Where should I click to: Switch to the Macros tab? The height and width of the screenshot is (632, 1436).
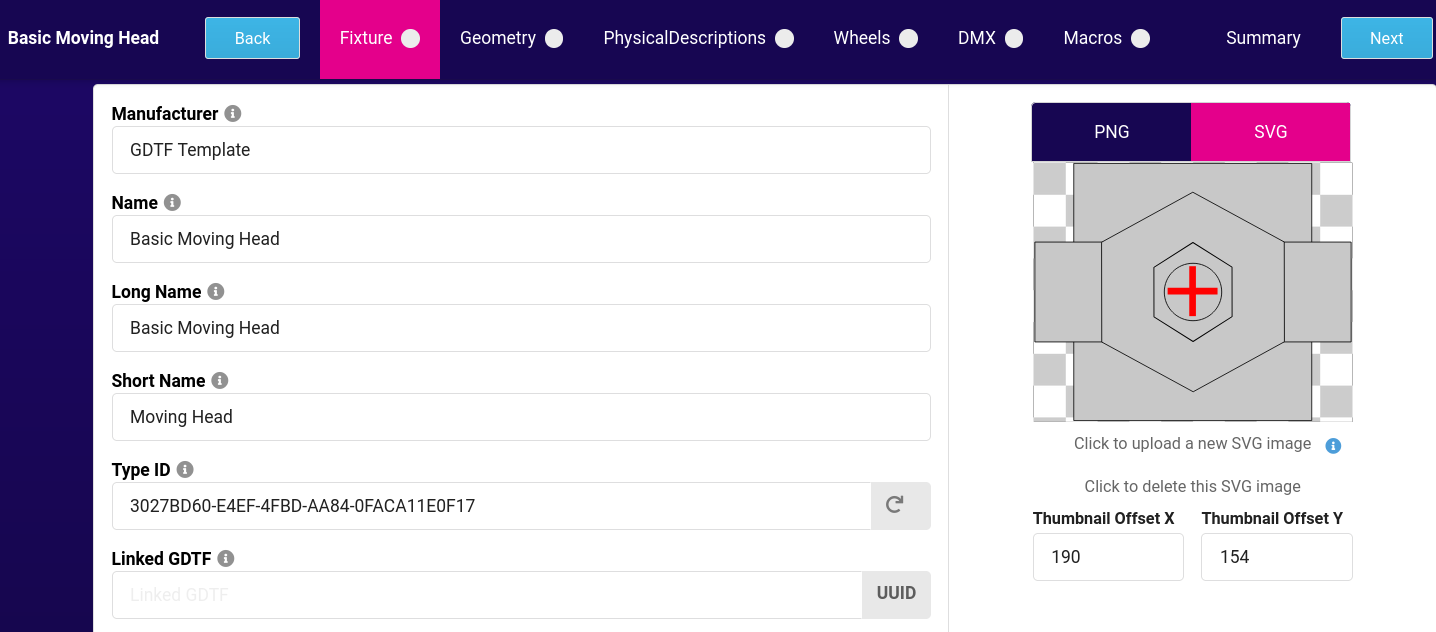coord(1106,39)
